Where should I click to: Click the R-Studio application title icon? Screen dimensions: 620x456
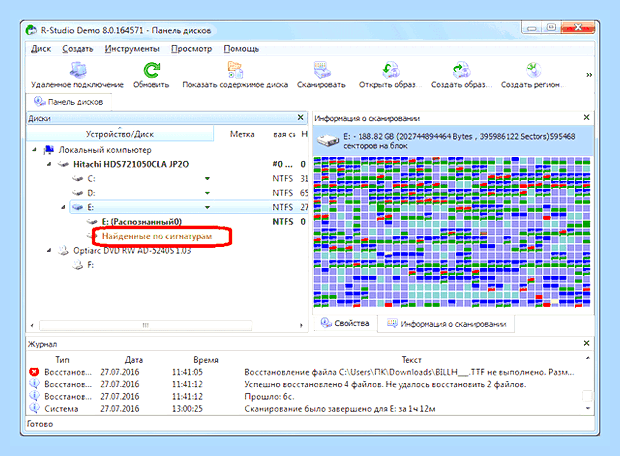pyautogui.click(x=31, y=30)
